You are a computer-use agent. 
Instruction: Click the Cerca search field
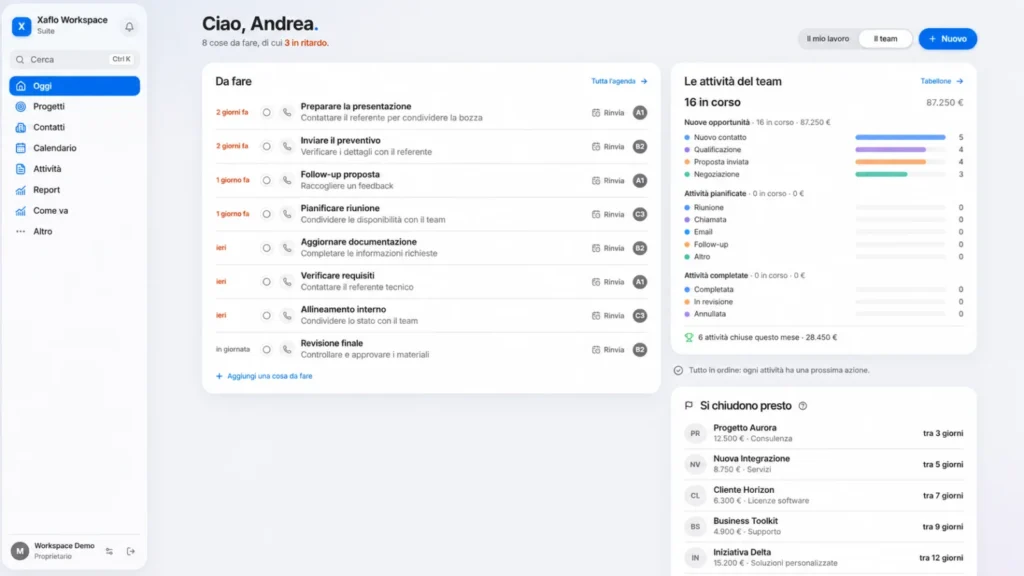coord(74,59)
